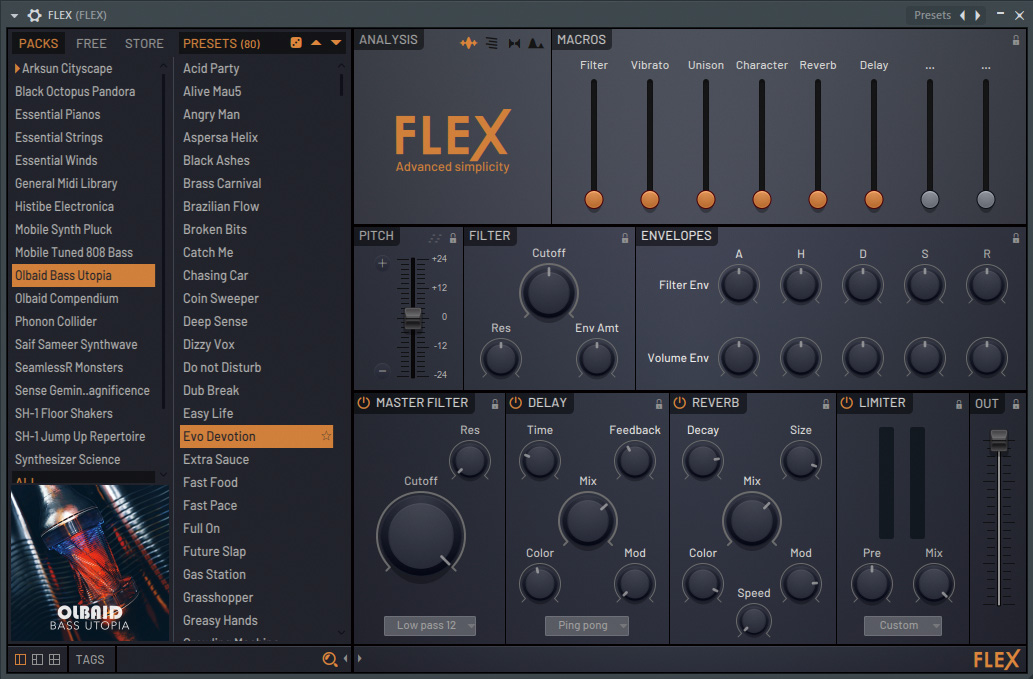Screen dimensions: 1033x679
Task: Go to next preset with the orange down arrow
Action: pyautogui.click(x=336, y=43)
